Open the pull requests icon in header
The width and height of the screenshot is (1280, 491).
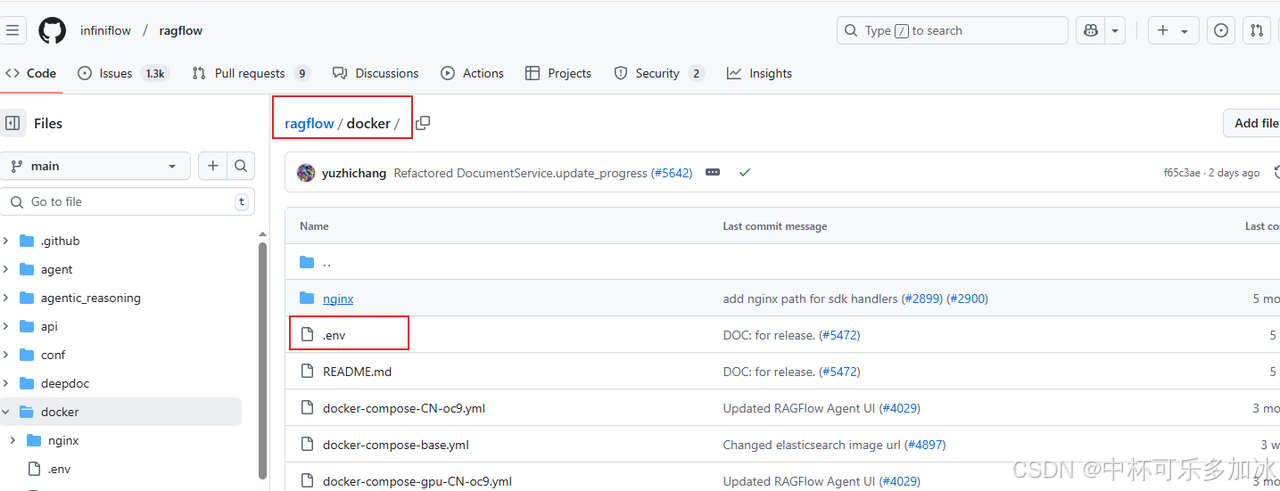click(1257, 30)
